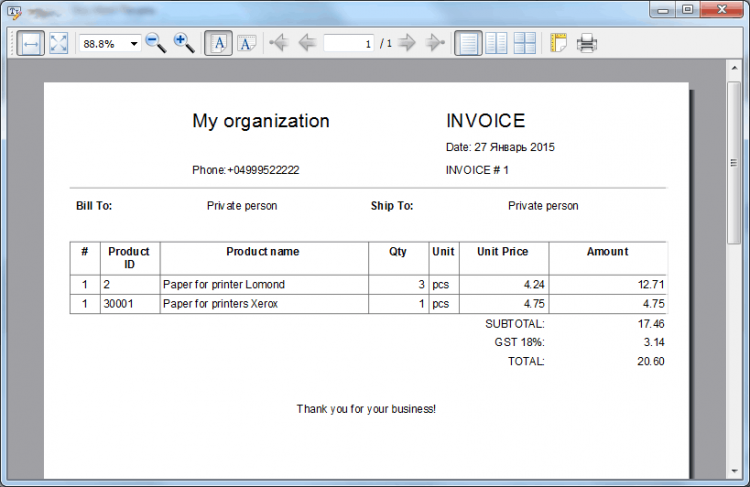750x487 pixels.
Task: Toggle the fit-to-width view button
Action: pyautogui.click(x=31, y=44)
